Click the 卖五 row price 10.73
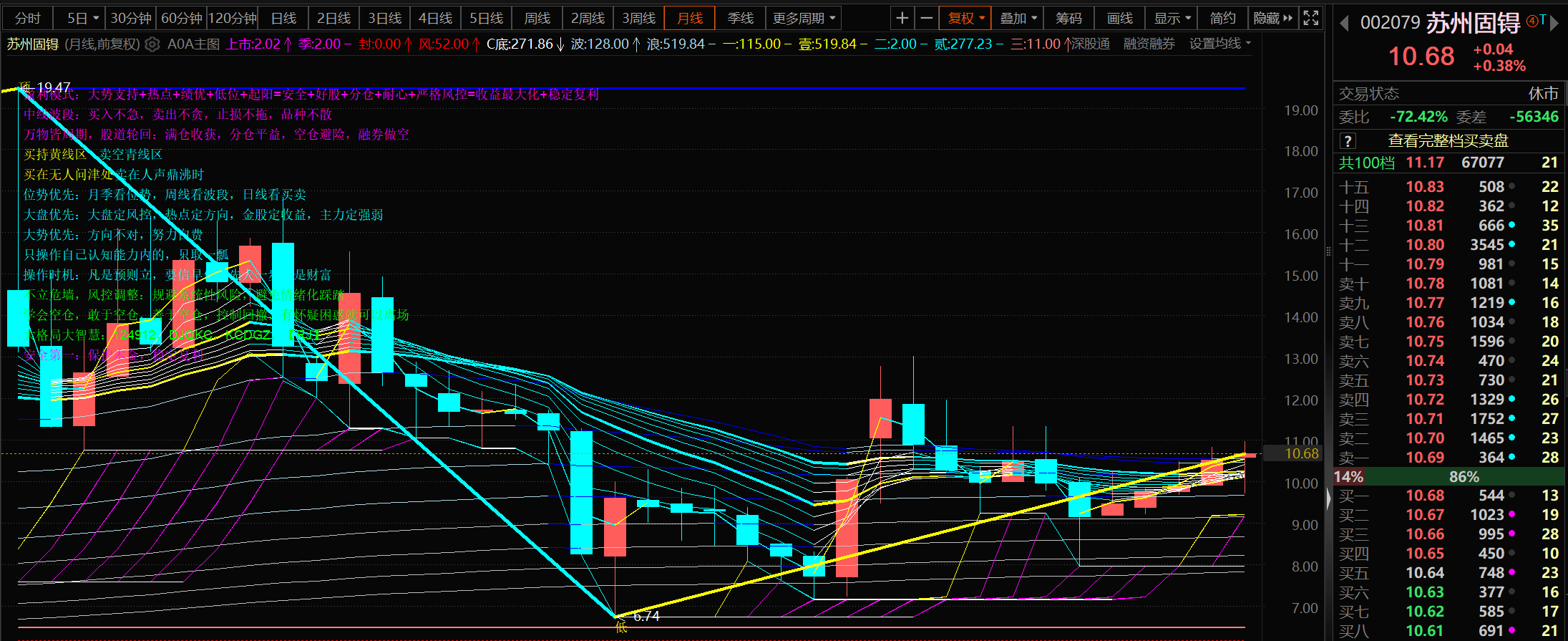The height and width of the screenshot is (641, 1568). click(1425, 380)
